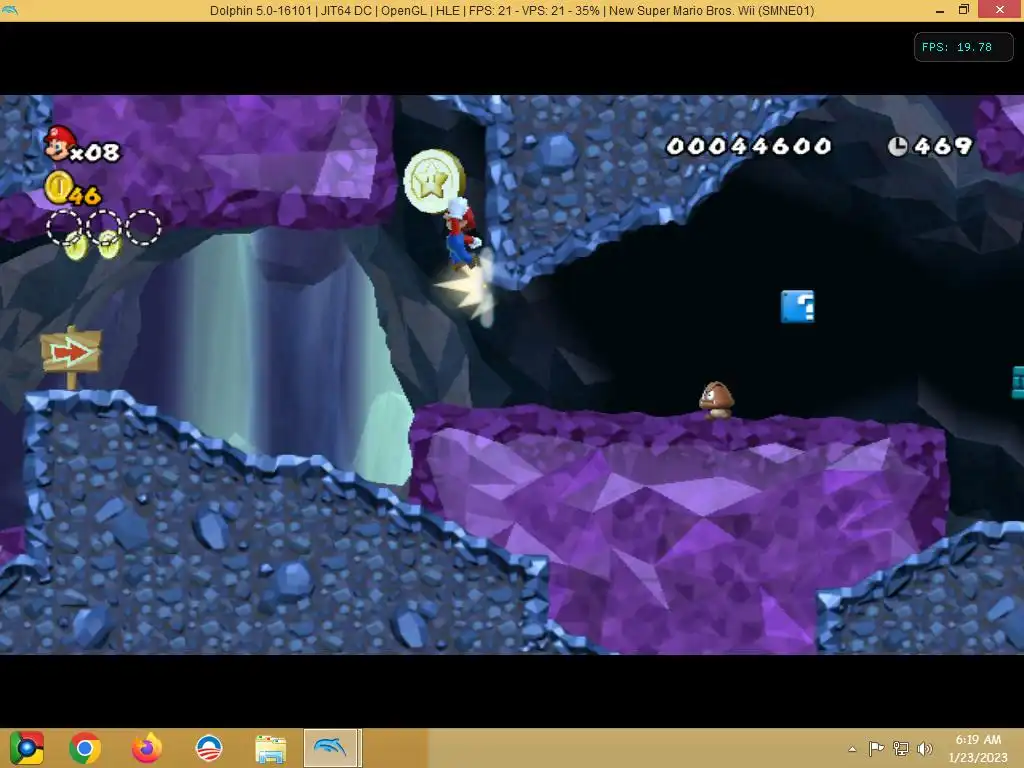
Task: Click the FPS: 19.78 overlay
Action: (x=963, y=47)
